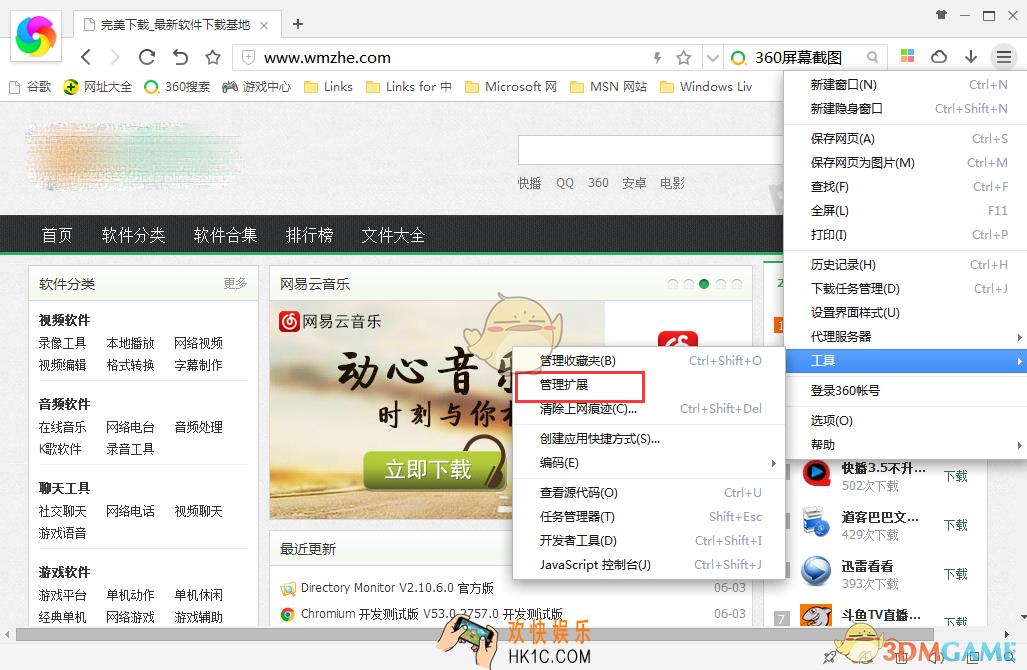Bookmark page with address bar star
The height and width of the screenshot is (670, 1027).
tap(684, 58)
